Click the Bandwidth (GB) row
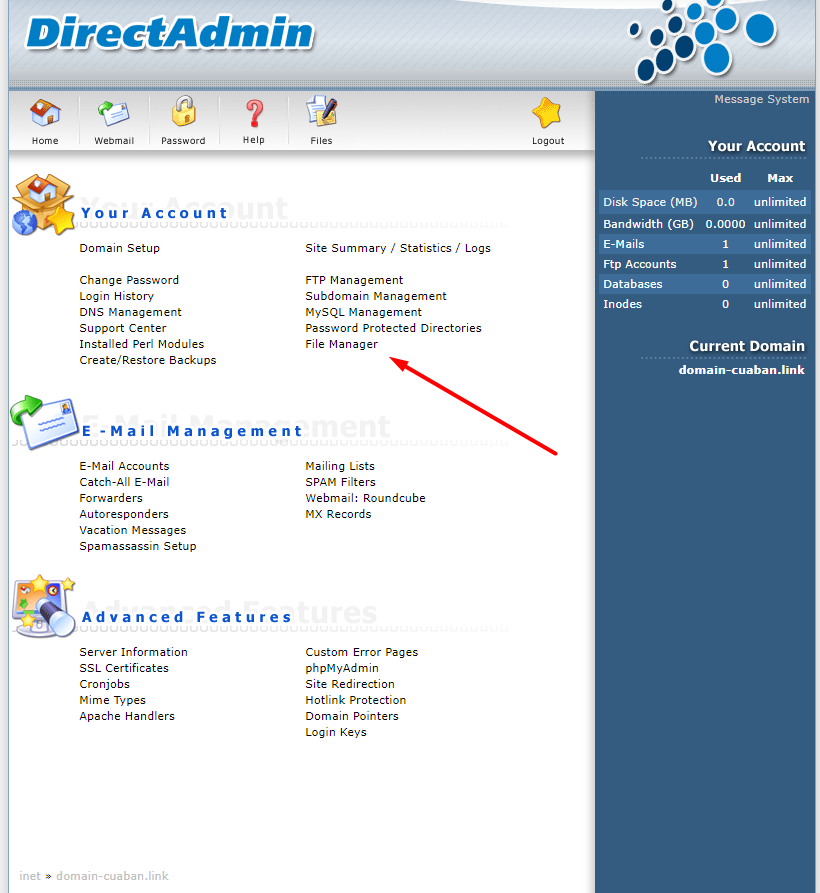The image size is (820, 893). point(704,224)
